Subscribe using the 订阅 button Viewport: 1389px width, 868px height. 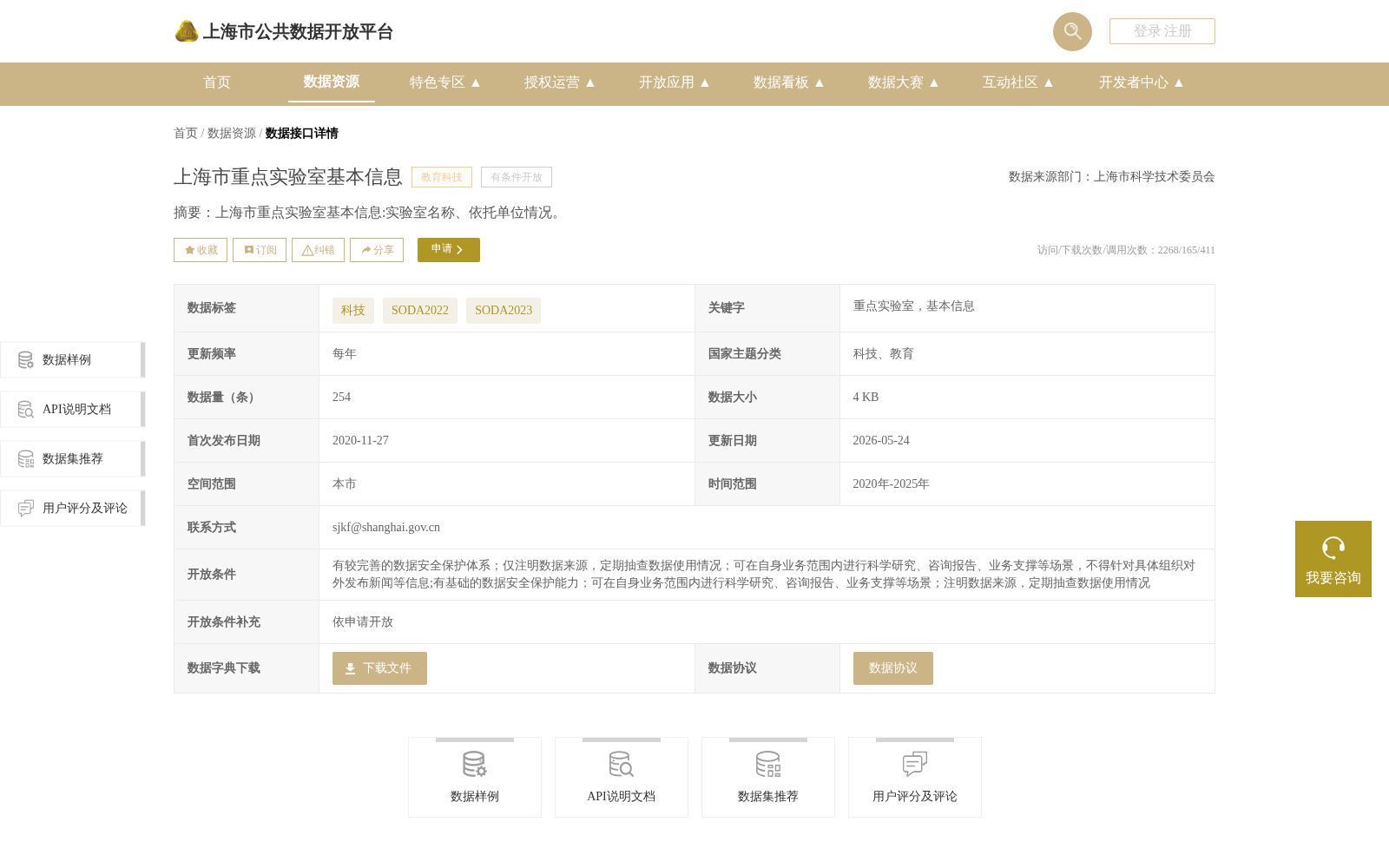click(x=260, y=250)
